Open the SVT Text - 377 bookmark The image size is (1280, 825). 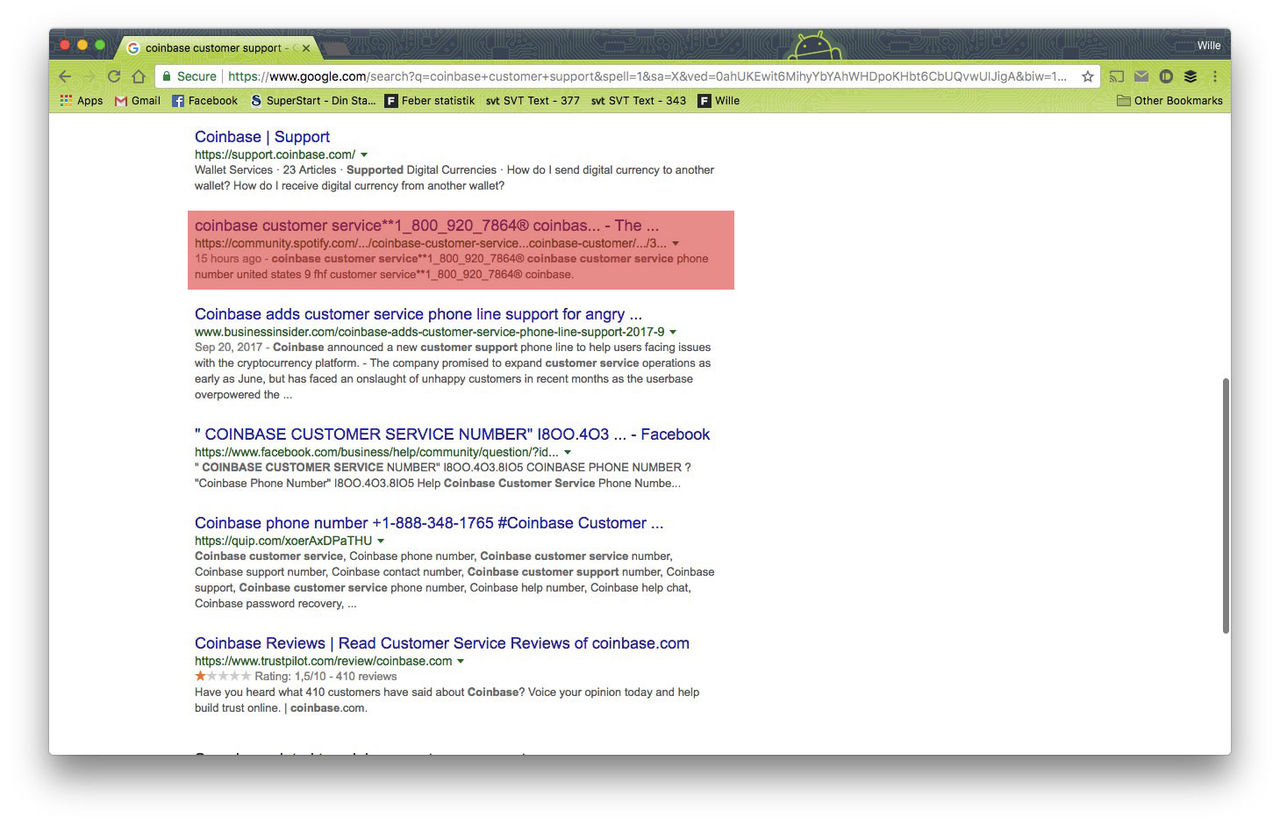(532, 101)
